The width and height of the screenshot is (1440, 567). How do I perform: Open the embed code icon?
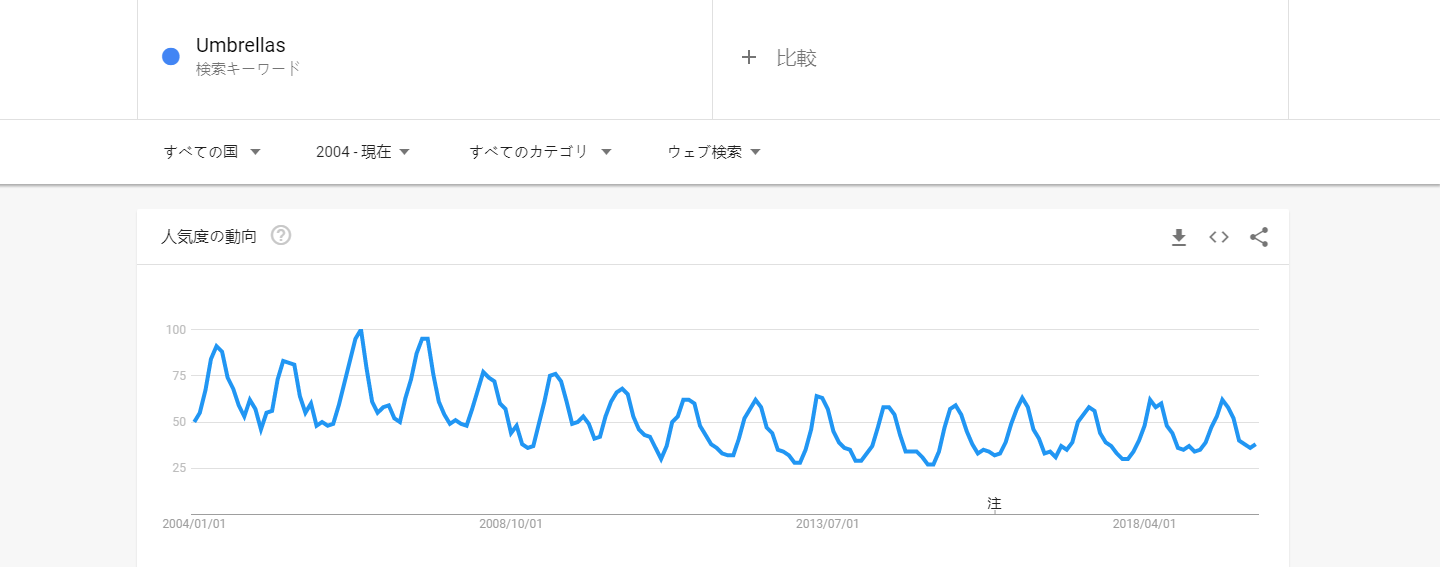tap(1219, 237)
